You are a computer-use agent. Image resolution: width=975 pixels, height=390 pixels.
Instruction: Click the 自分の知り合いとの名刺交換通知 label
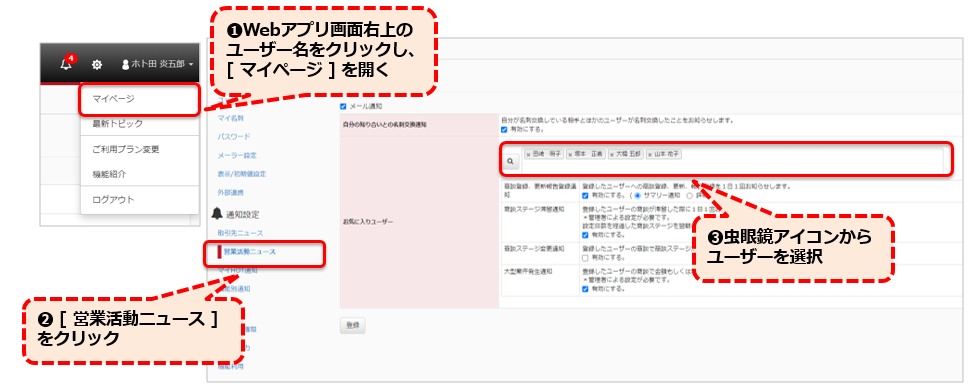384,124
